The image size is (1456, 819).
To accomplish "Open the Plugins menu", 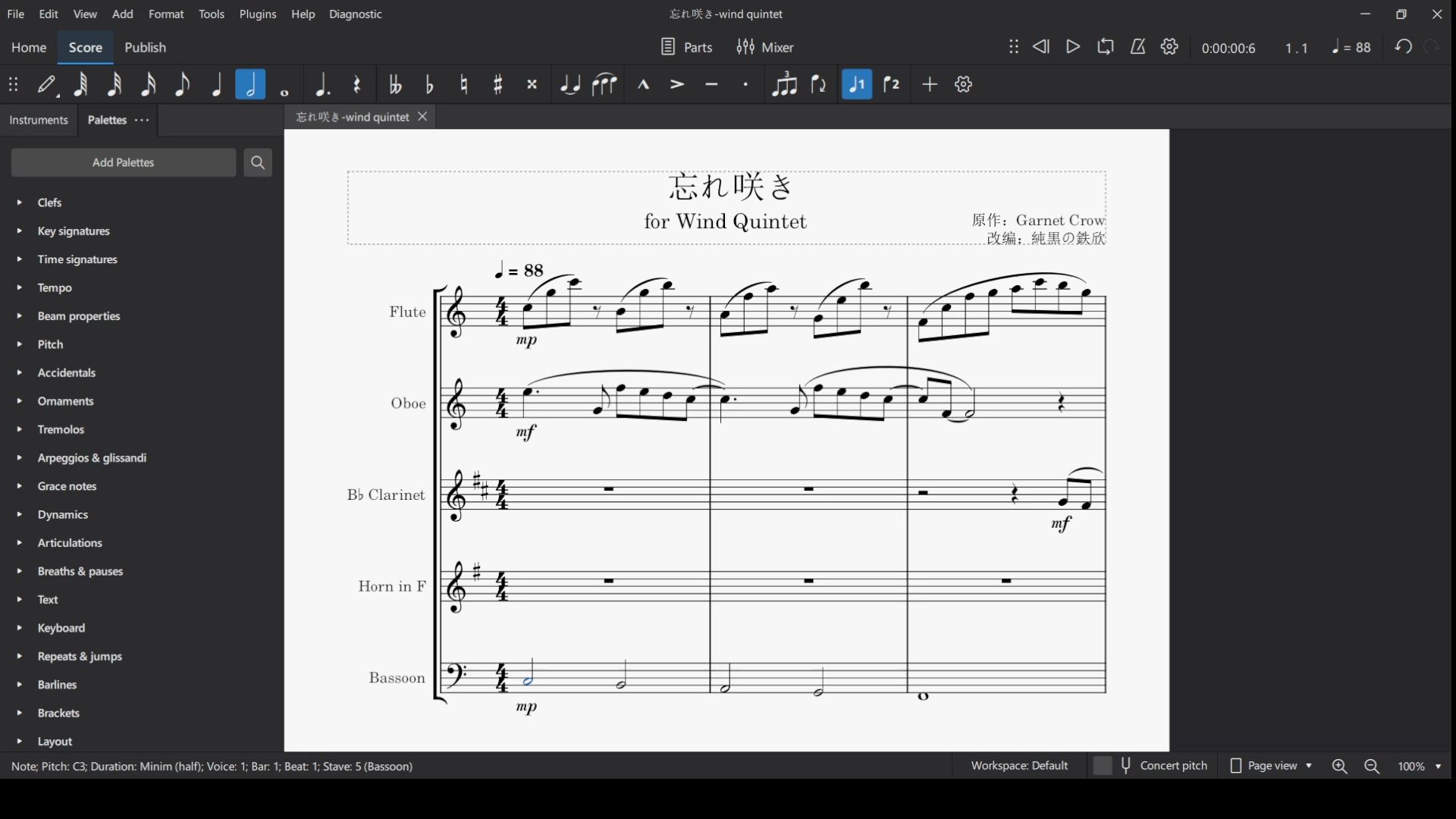I will (258, 14).
